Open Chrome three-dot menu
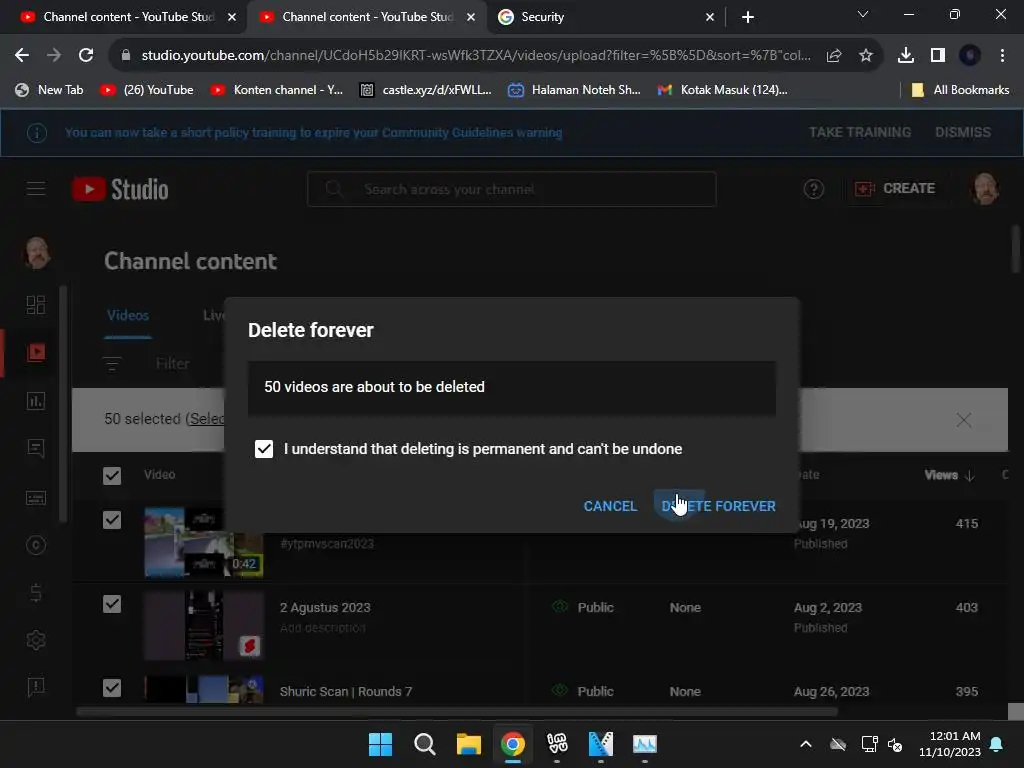Viewport: 1024px width, 768px height. coord(1002,56)
